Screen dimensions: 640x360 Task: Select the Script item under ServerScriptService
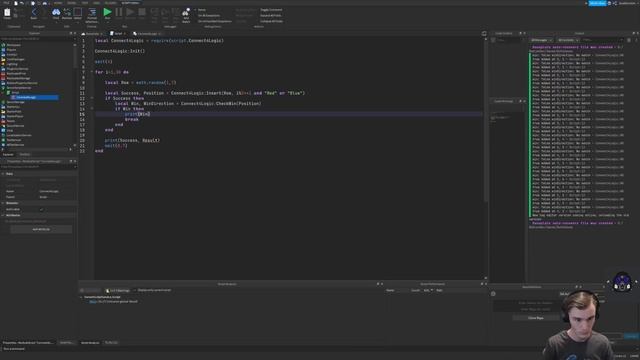pyautogui.click(x=15, y=93)
